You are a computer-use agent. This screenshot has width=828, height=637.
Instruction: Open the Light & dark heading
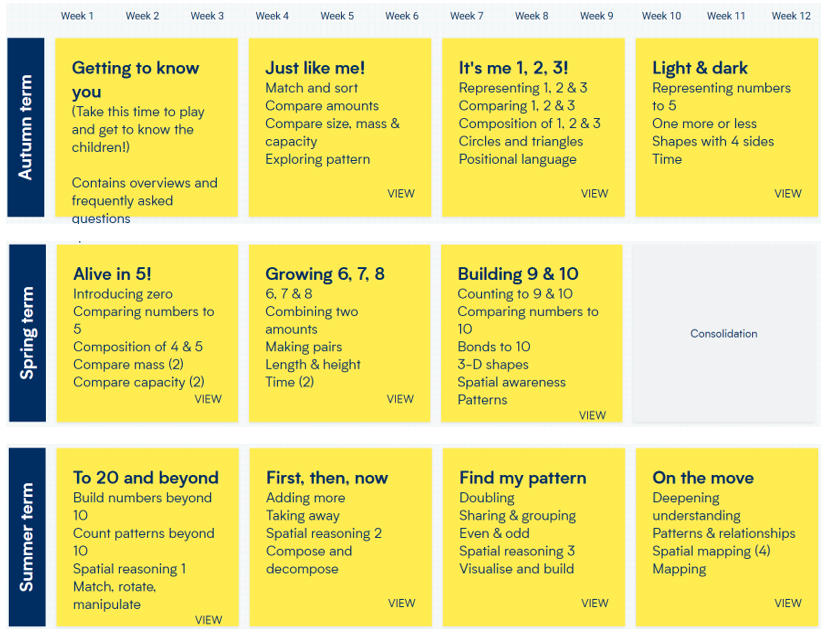(700, 68)
